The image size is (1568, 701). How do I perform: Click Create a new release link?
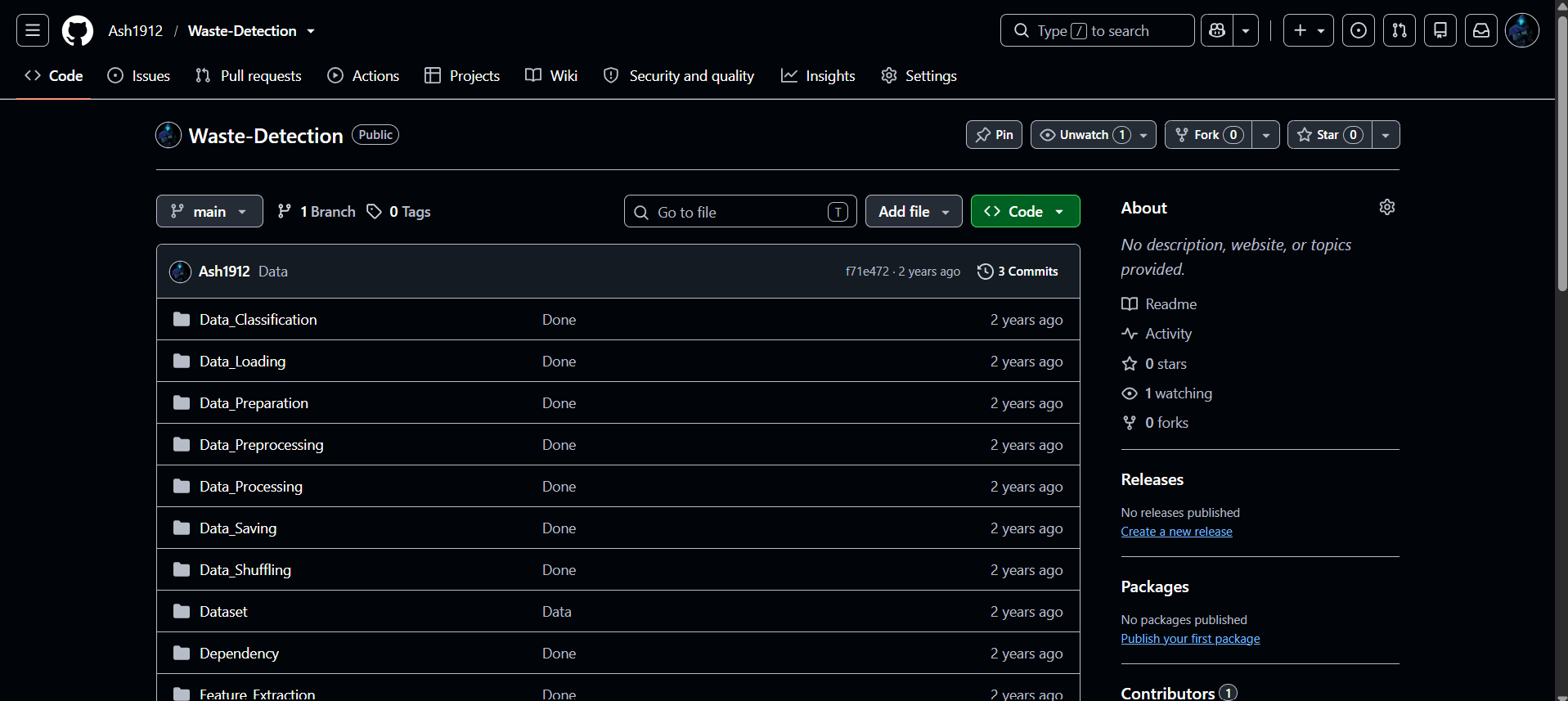pyautogui.click(x=1176, y=532)
